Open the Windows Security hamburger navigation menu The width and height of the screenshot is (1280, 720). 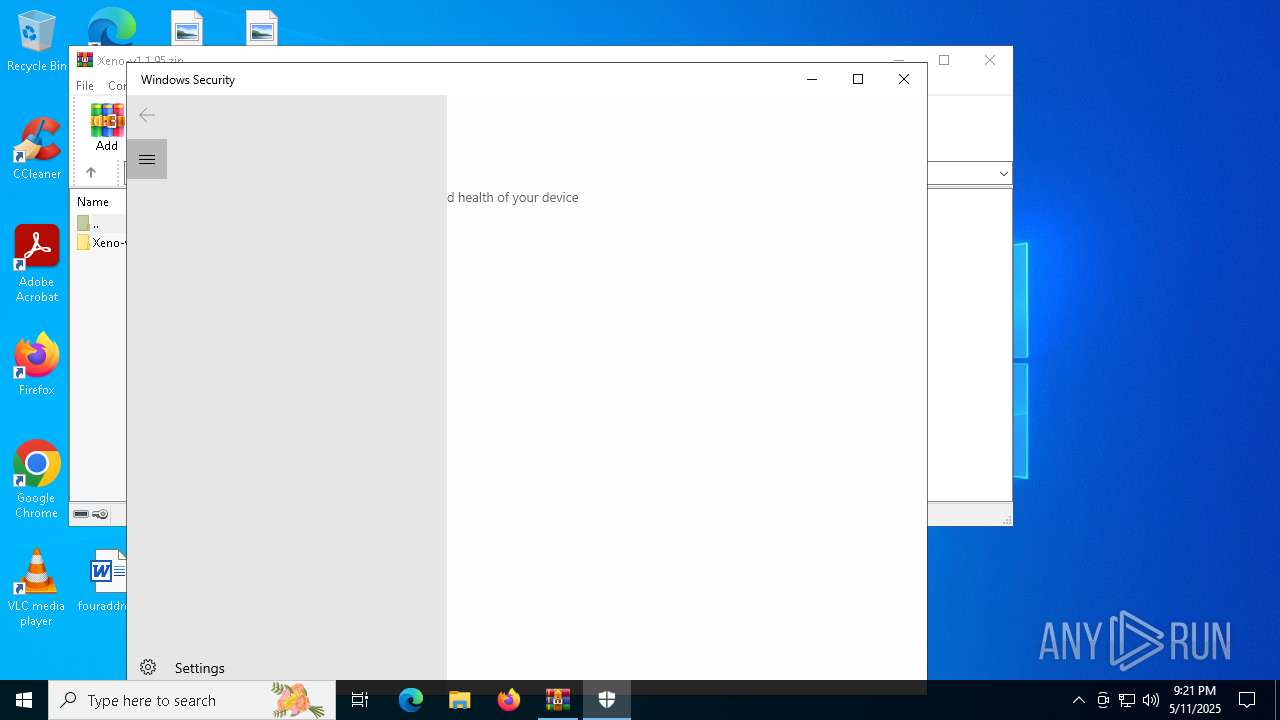point(147,159)
